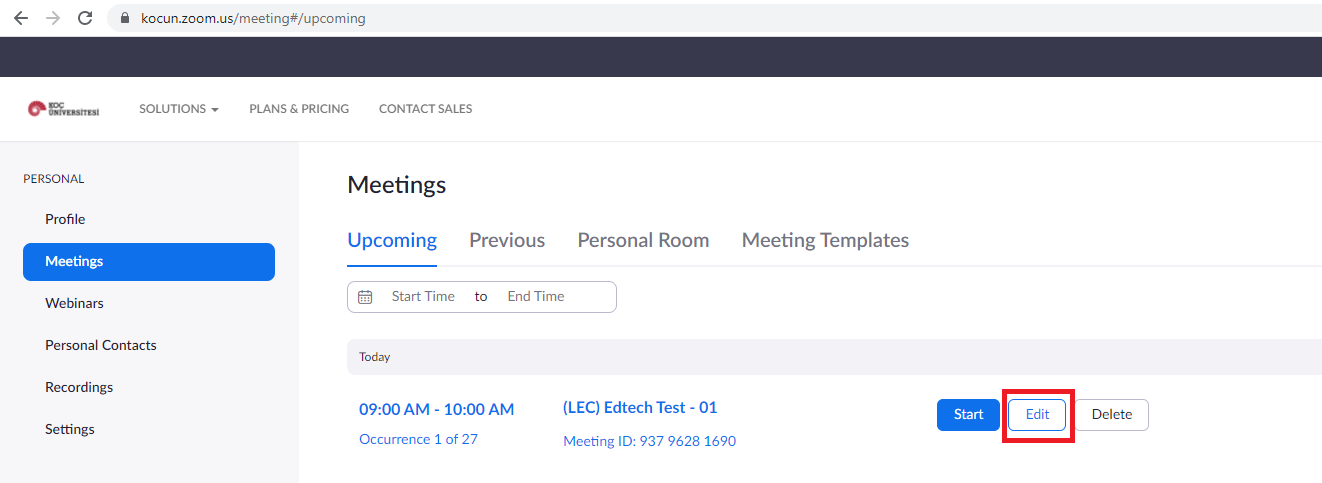Click the browser forward arrow
This screenshot has width=1322, height=483.
tap(52, 18)
